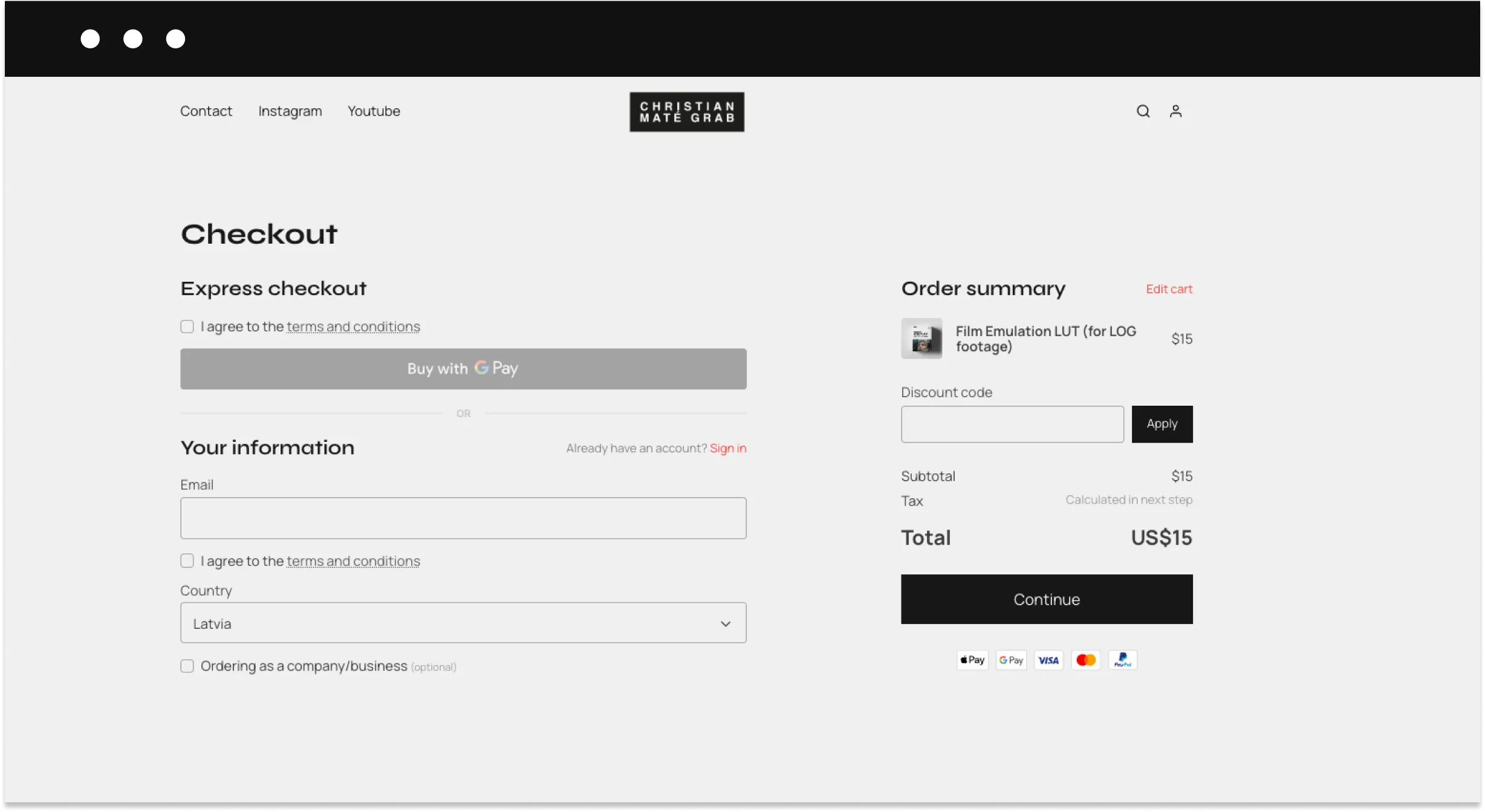
Task: Click the Christian Maté Grab logo
Action: tap(687, 112)
